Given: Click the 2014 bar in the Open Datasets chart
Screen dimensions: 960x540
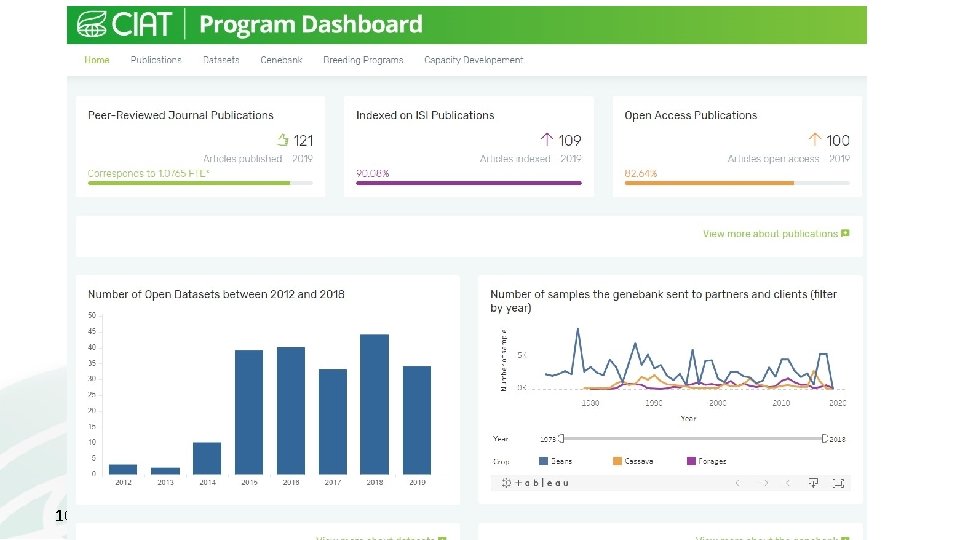Looking at the screenshot, I should (x=207, y=458).
